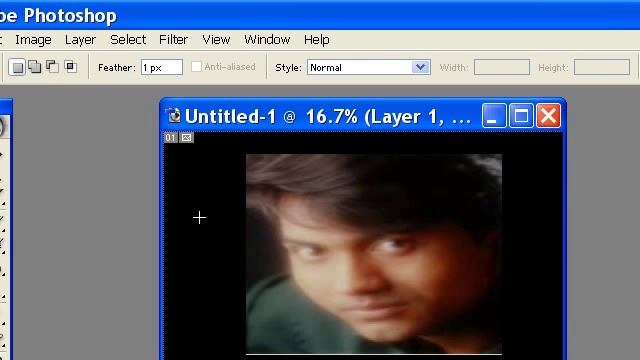Open the Help menu
This screenshot has width=640, height=360.
(316, 40)
